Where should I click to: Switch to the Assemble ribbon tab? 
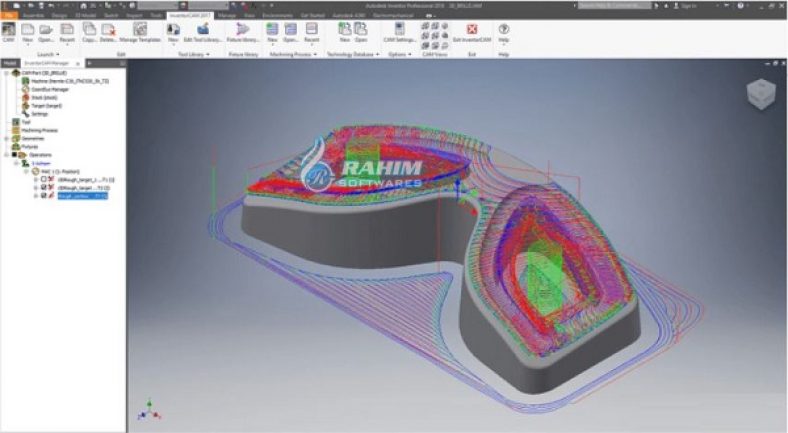tap(33, 16)
